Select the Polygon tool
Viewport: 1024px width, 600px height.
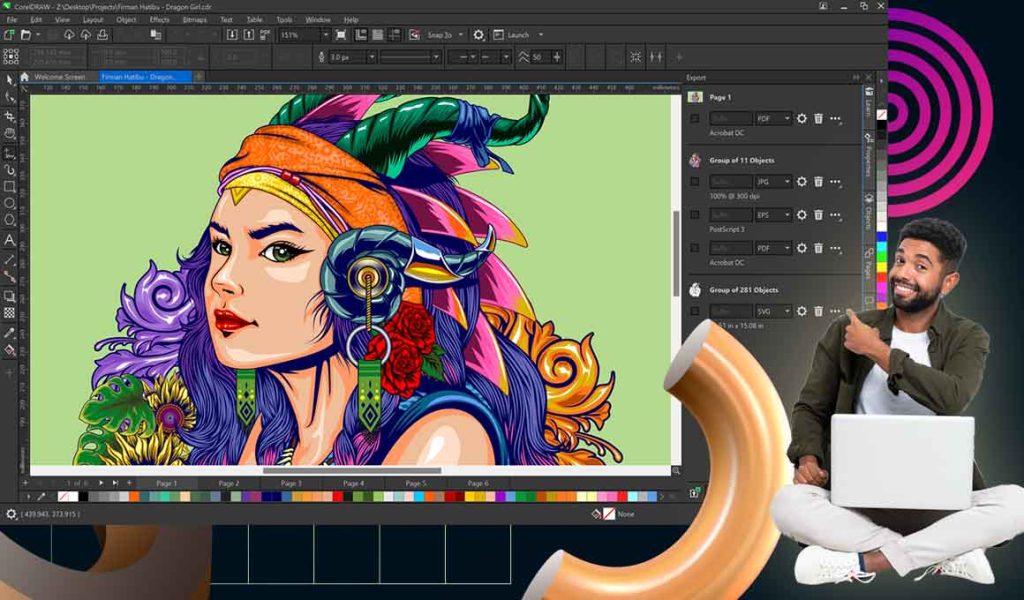[x=9, y=221]
